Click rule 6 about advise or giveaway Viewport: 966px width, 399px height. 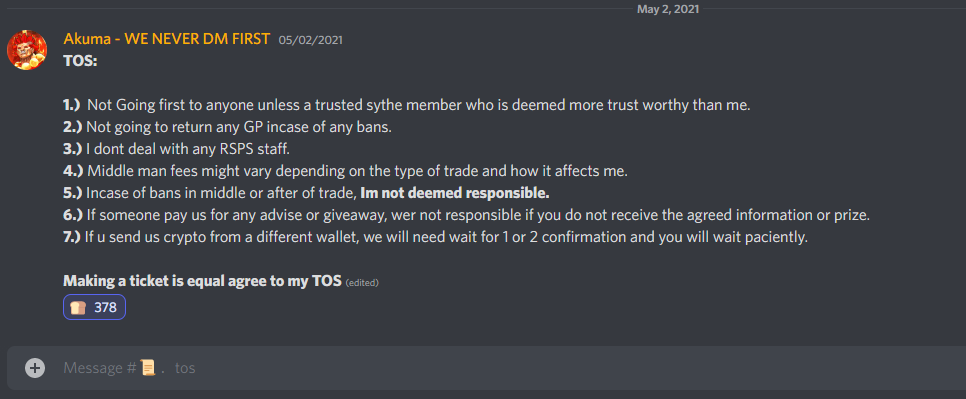(x=466, y=216)
